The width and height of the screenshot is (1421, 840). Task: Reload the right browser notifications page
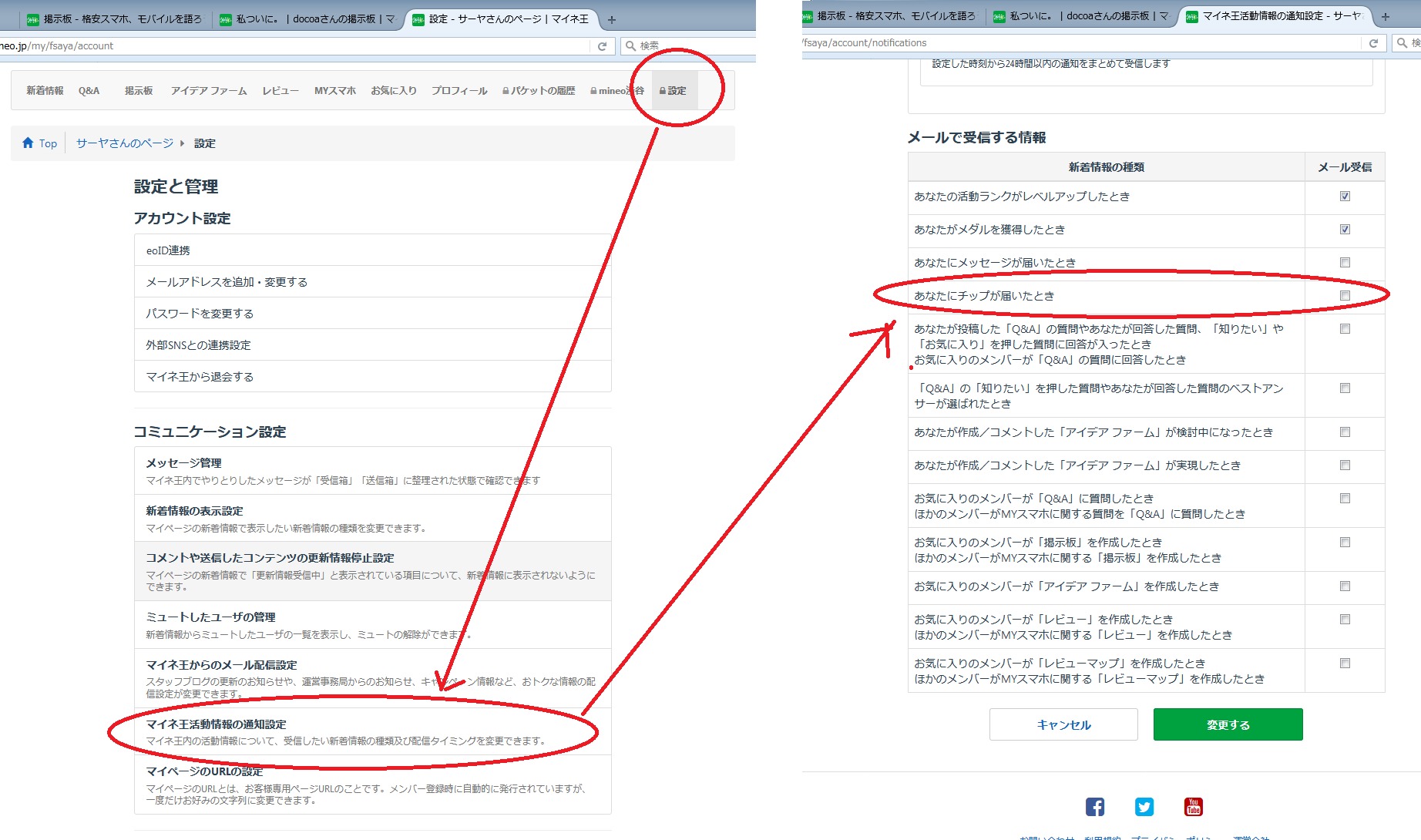point(1372,43)
